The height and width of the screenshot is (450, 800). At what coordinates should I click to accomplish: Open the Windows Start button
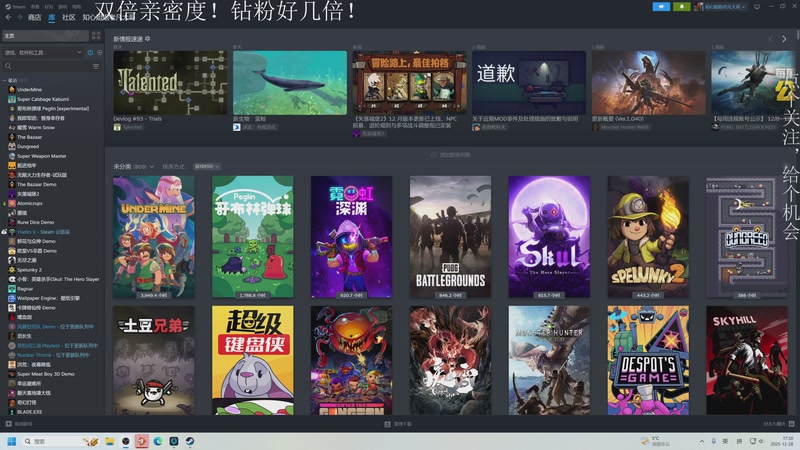(11, 441)
